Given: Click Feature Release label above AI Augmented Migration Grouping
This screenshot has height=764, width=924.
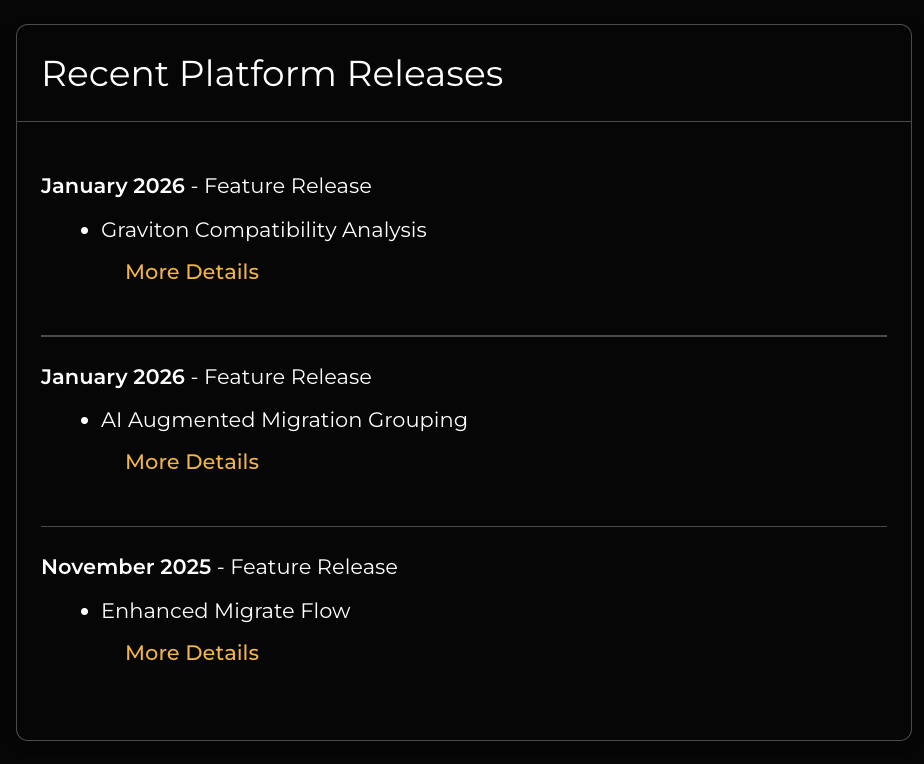Looking at the screenshot, I should point(288,377).
